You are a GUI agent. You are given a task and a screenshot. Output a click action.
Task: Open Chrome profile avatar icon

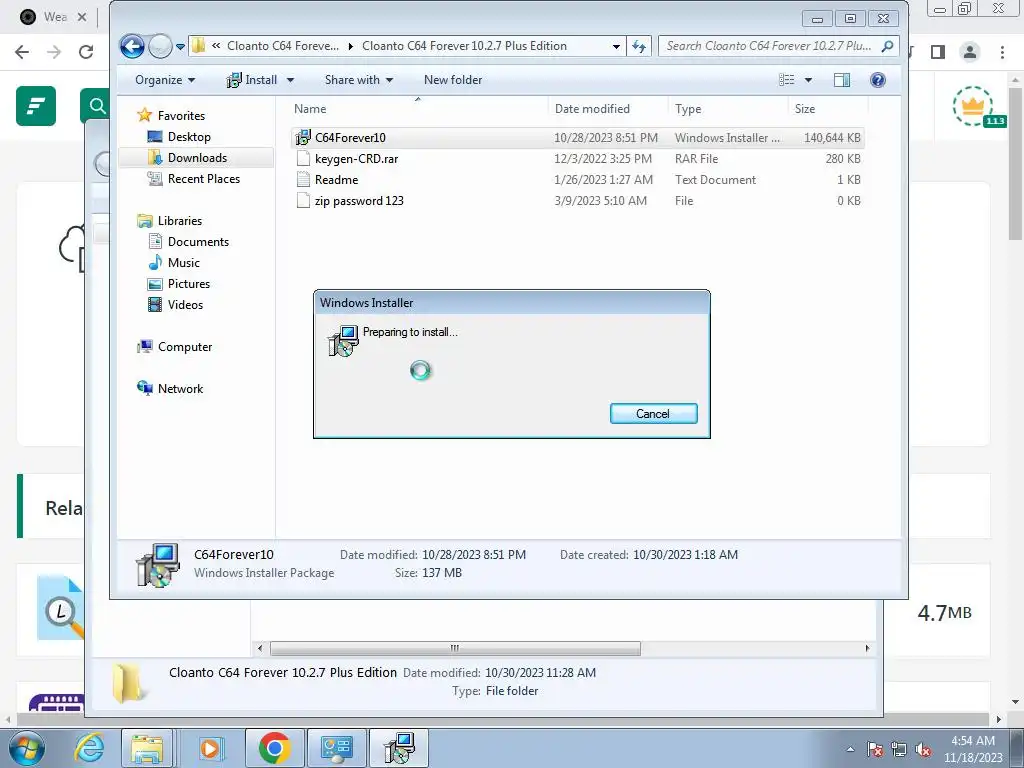pyautogui.click(x=970, y=52)
